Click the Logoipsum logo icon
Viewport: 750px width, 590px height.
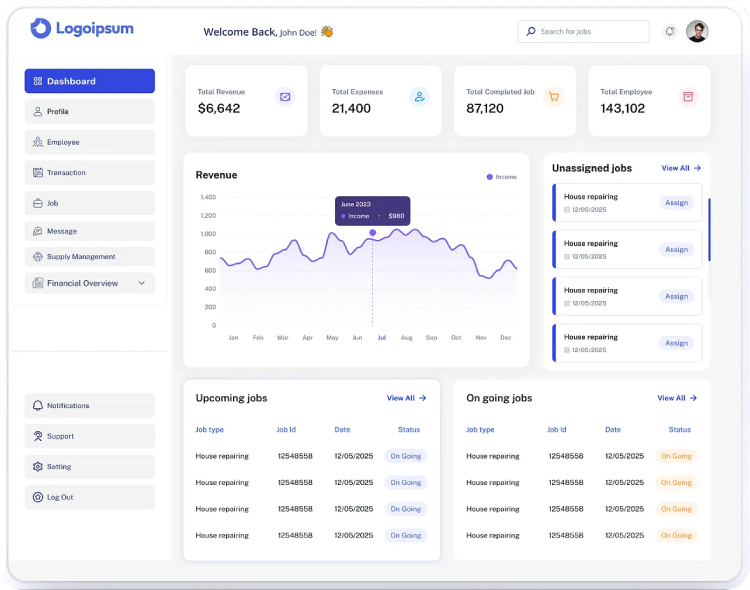pos(40,28)
